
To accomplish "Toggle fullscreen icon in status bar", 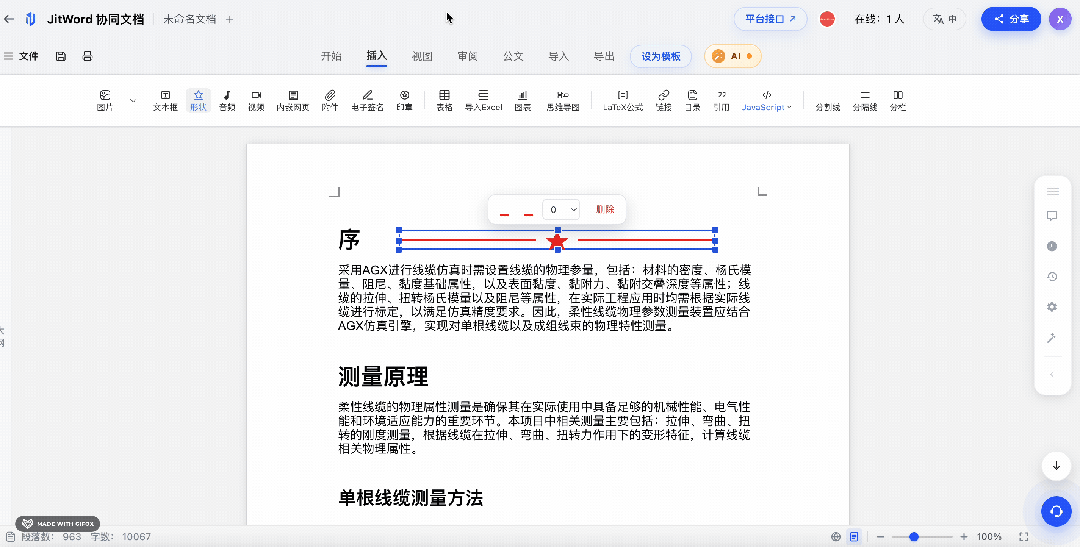I will tap(1024, 537).
